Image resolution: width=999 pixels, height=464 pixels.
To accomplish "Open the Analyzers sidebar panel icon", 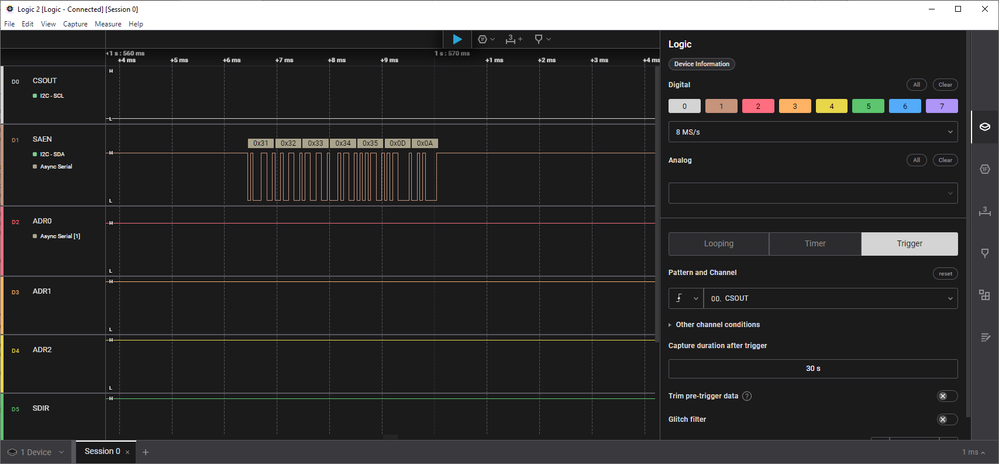I will click(x=984, y=168).
